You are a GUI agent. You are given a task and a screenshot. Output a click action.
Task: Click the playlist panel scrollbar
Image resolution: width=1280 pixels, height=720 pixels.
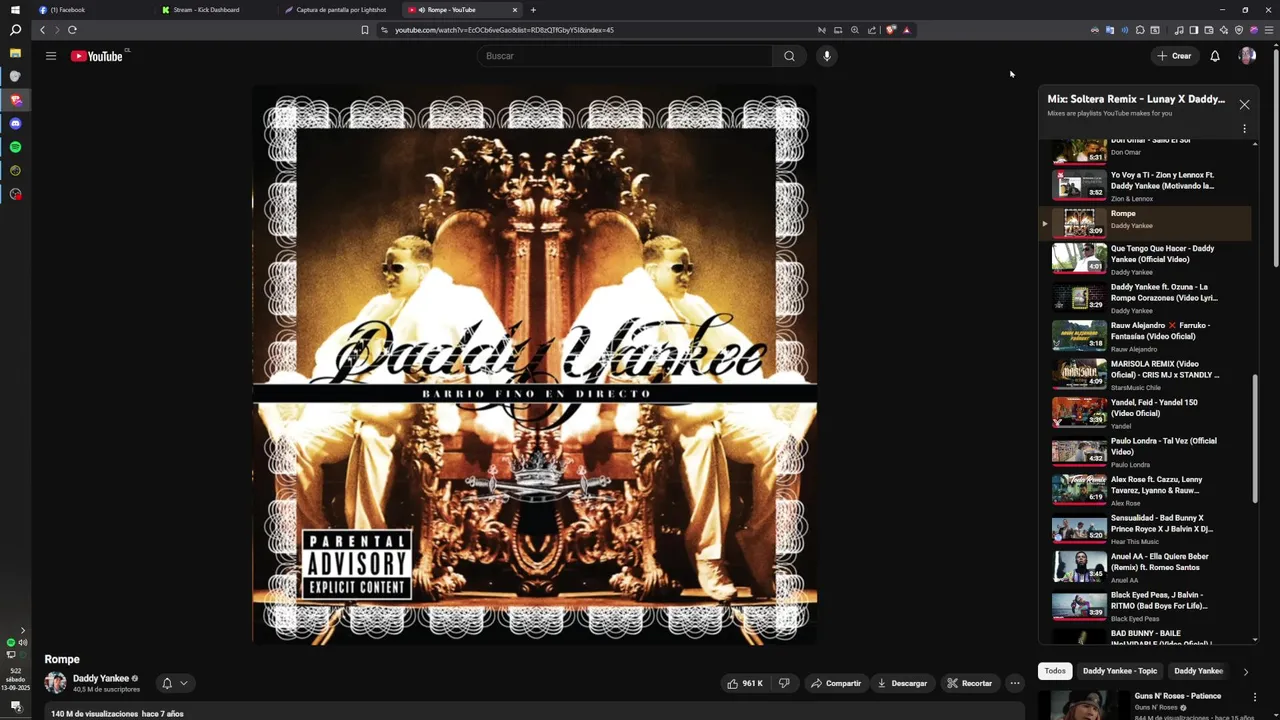pyautogui.click(x=1255, y=438)
